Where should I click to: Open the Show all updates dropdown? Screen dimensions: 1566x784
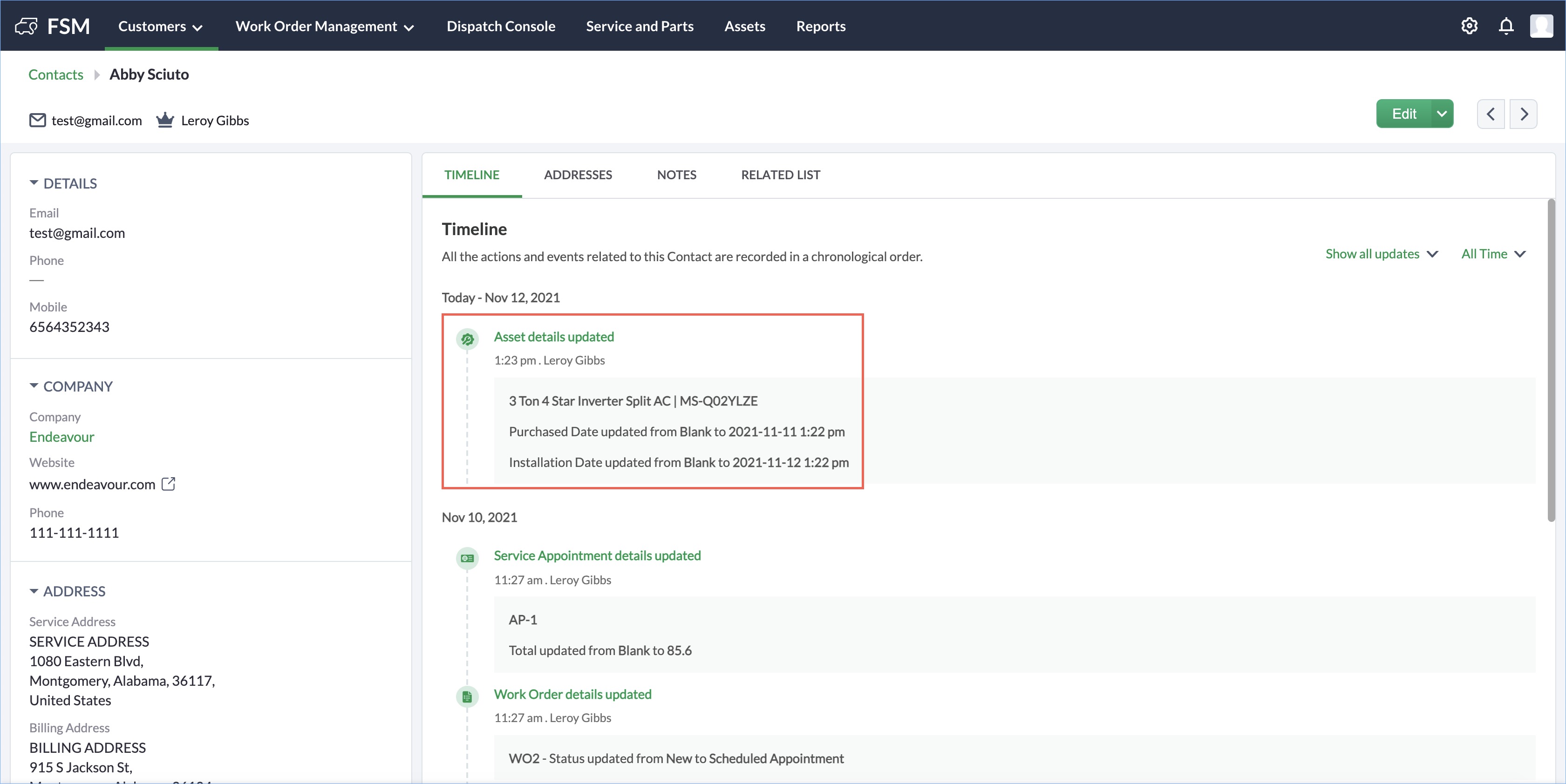(x=1381, y=254)
